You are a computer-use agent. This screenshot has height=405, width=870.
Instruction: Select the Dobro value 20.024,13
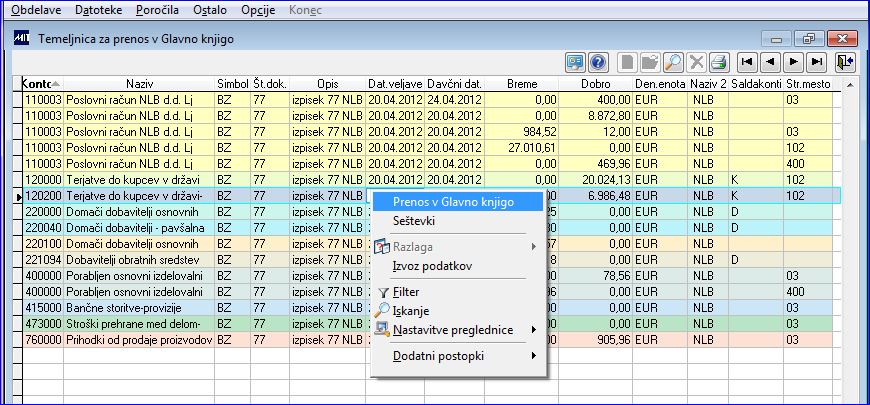pos(596,180)
